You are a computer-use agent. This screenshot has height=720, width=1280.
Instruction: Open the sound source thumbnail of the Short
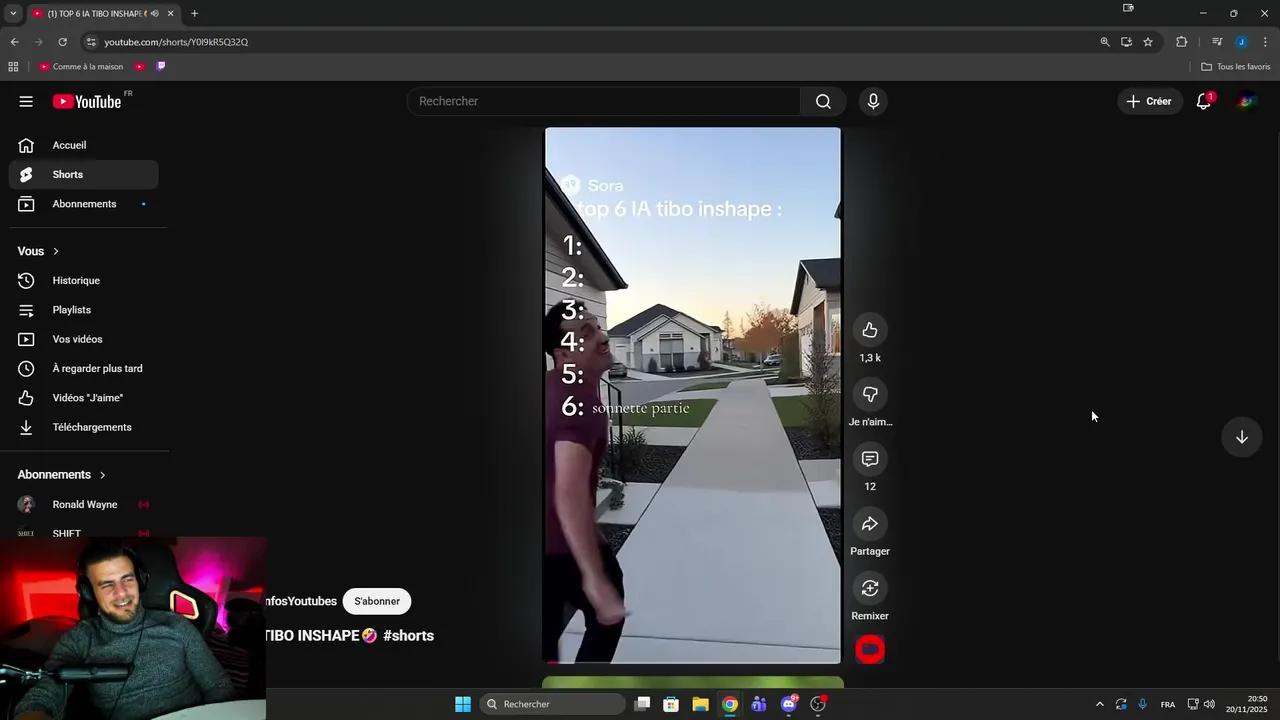click(870, 649)
